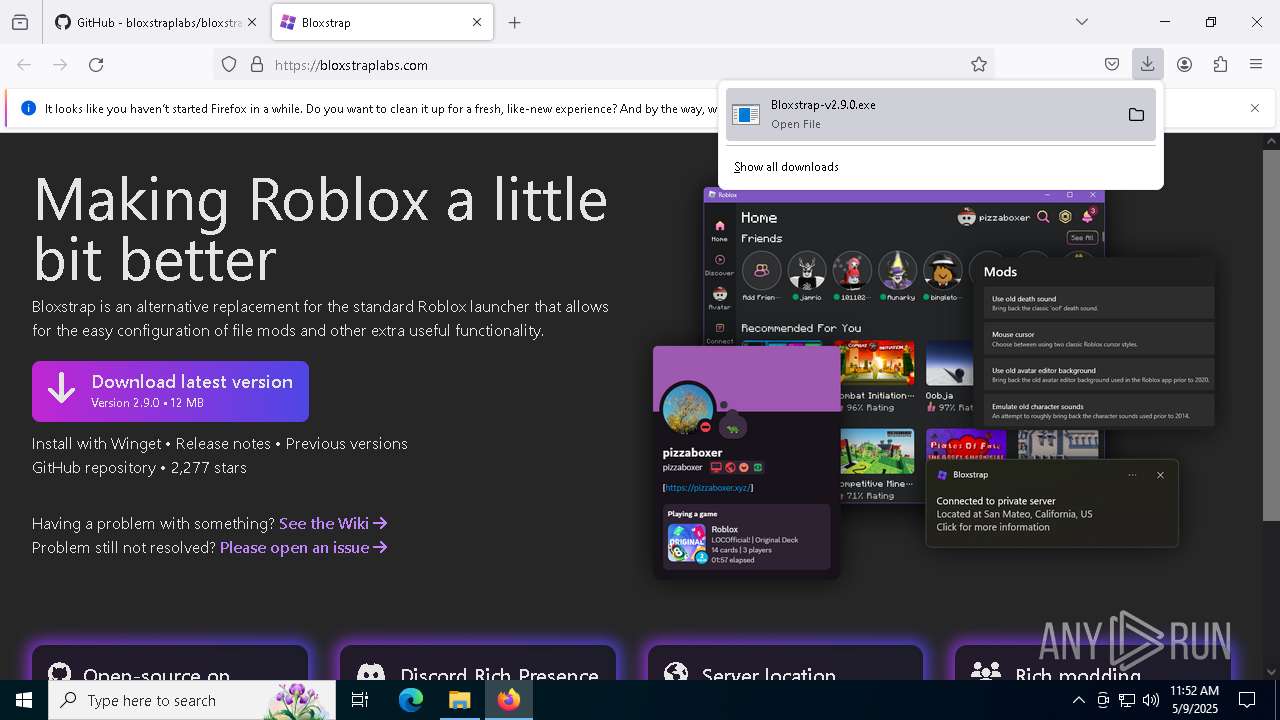
Task: Open Release notes link
Action: click(x=223, y=443)
